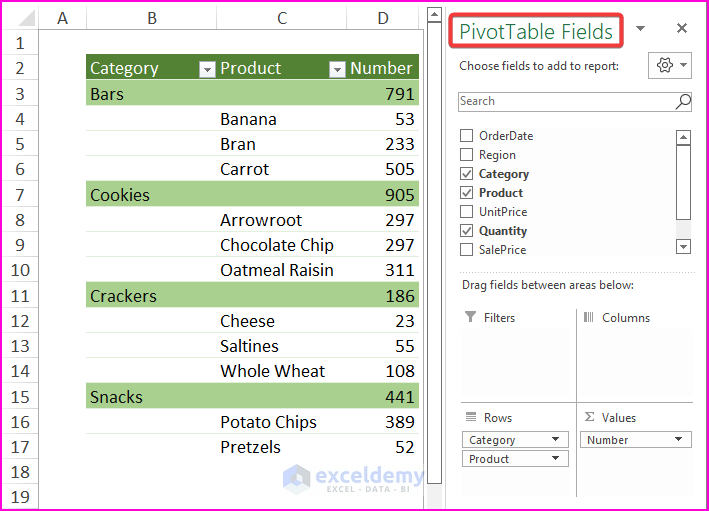Open the Product header filter dropdown
Viewport: 709px width, 511px height.
tap(337, 69)
